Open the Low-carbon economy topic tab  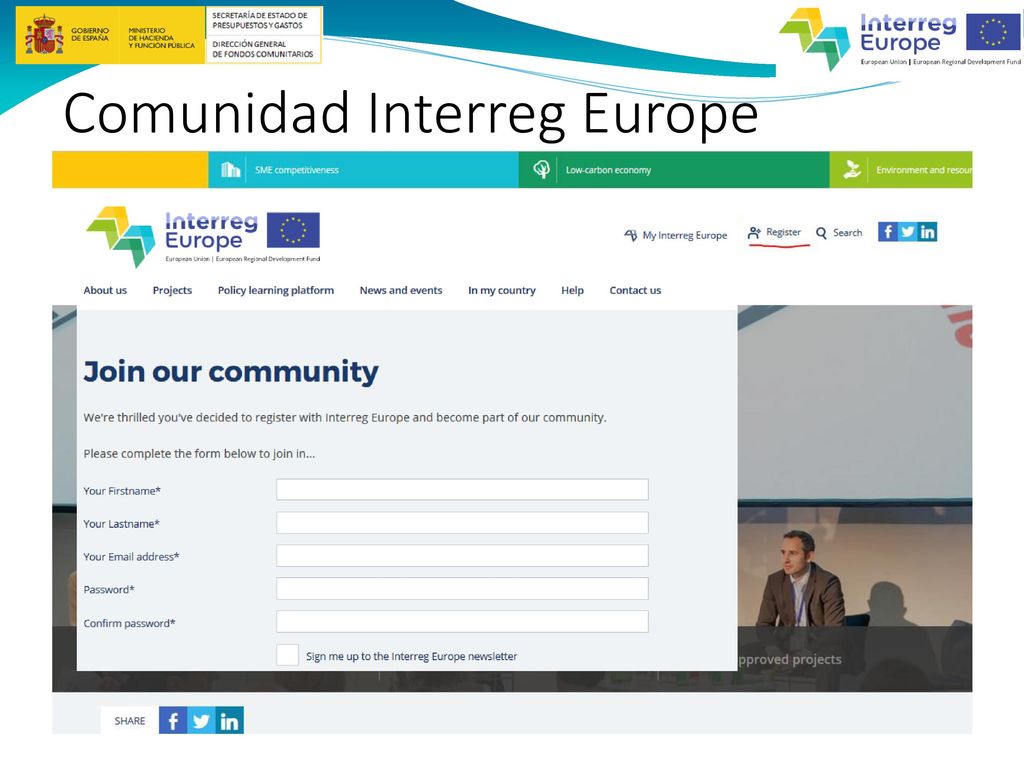pos(674,170)
